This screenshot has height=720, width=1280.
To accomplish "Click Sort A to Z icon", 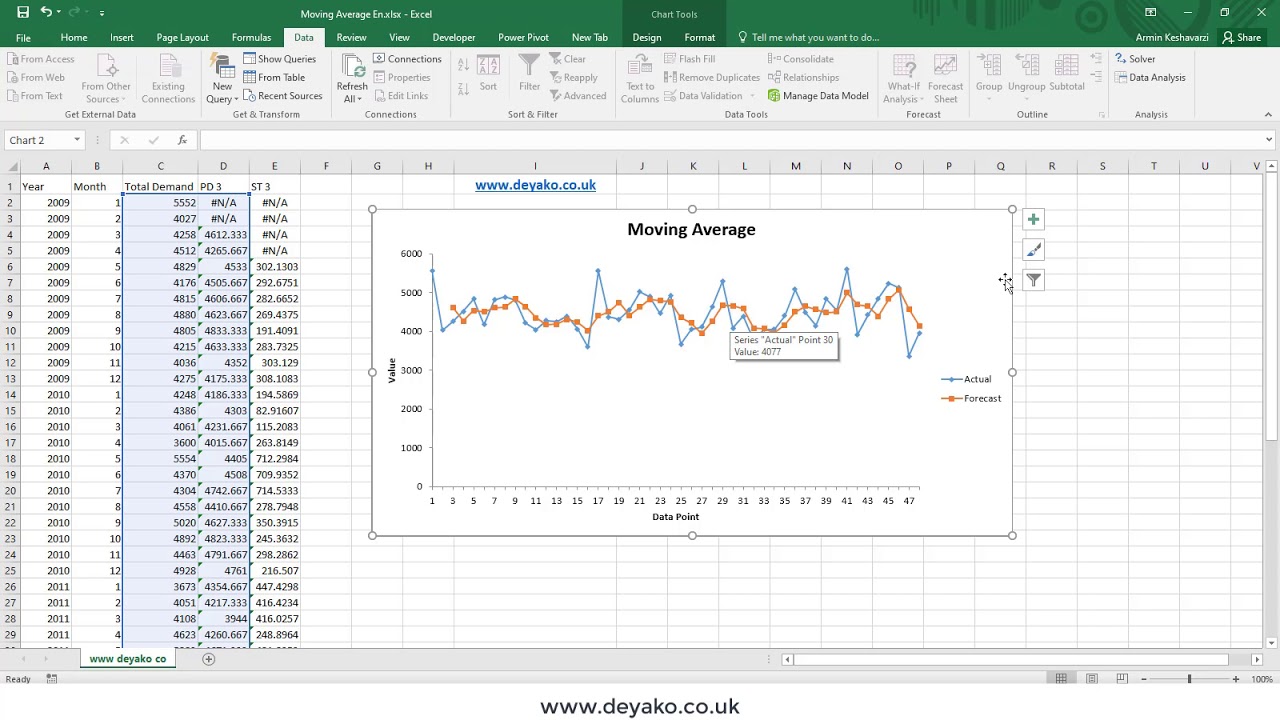I will click(463, 65).
